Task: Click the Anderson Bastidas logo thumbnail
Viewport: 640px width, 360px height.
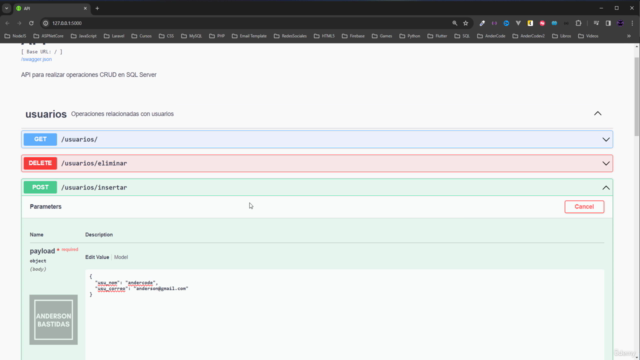Action: [x=53, y=320]
